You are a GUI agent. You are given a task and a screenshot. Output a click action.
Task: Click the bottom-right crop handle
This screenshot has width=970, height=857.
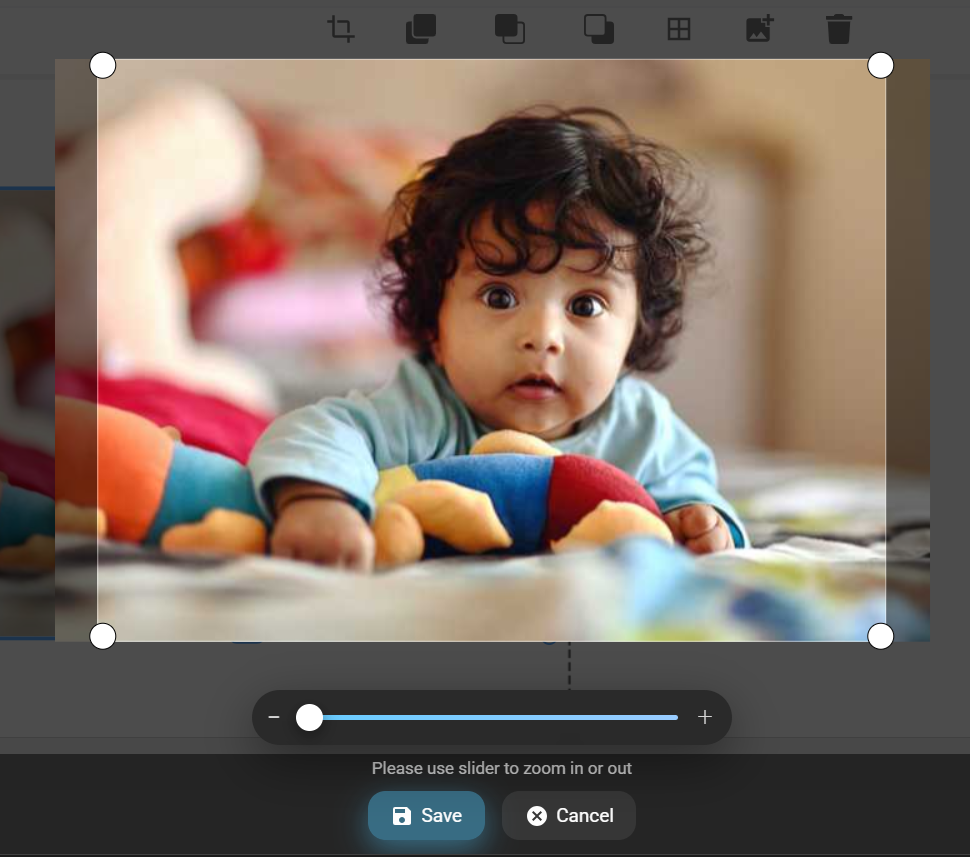pos(880,636)
